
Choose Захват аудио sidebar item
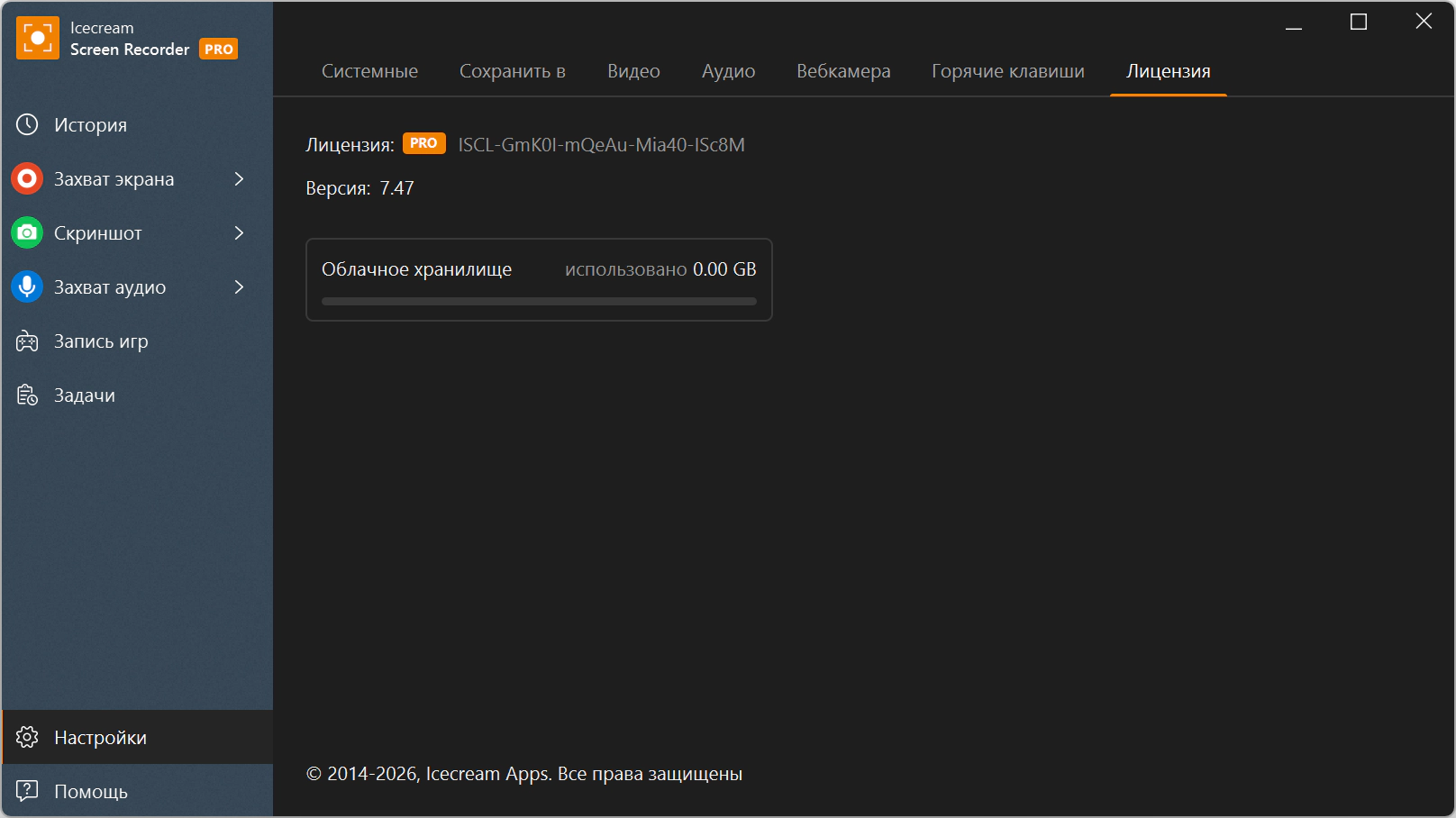click(x=137, y=286)
